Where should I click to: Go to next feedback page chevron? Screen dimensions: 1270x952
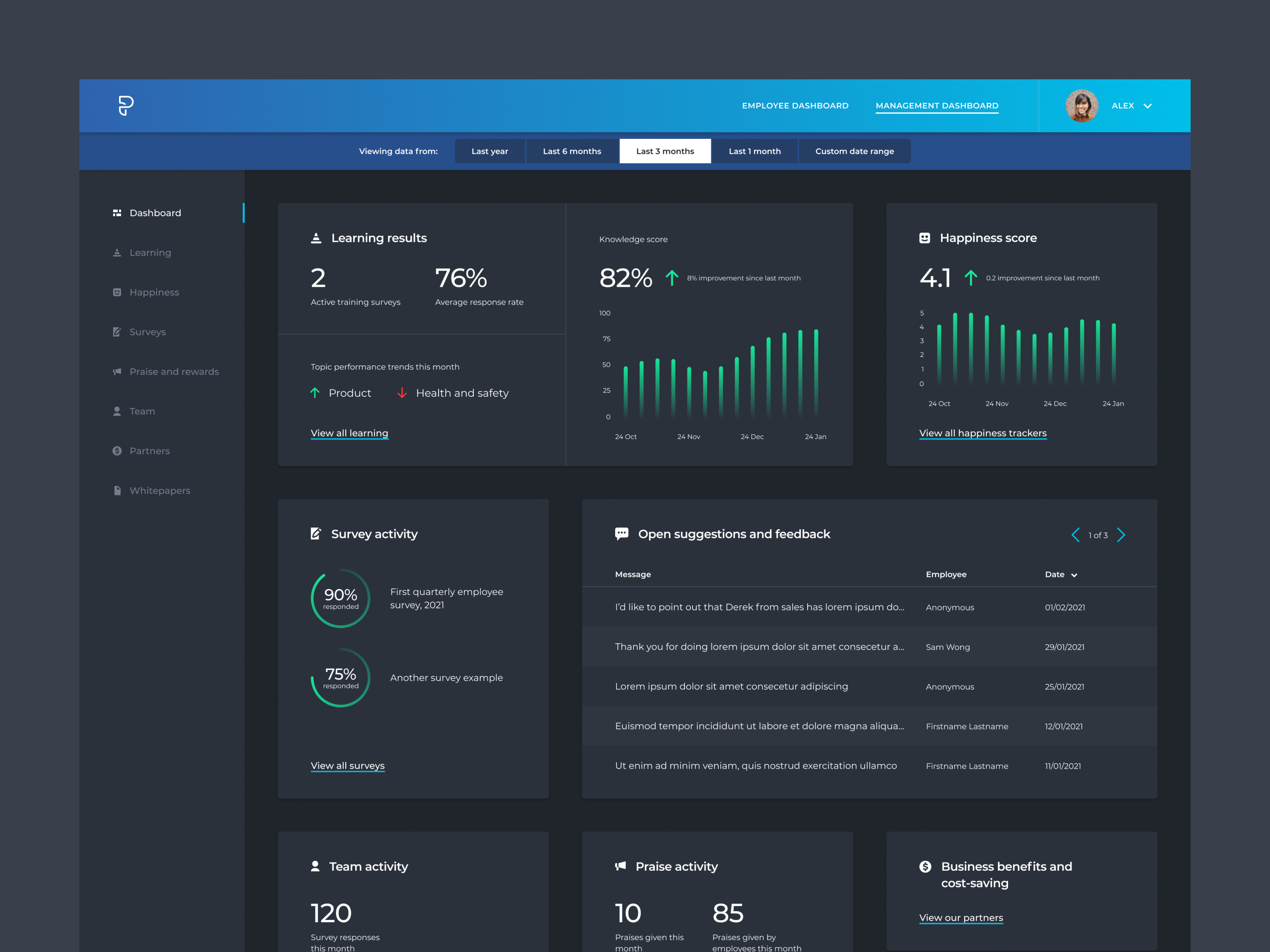(x=1121, y=535)
